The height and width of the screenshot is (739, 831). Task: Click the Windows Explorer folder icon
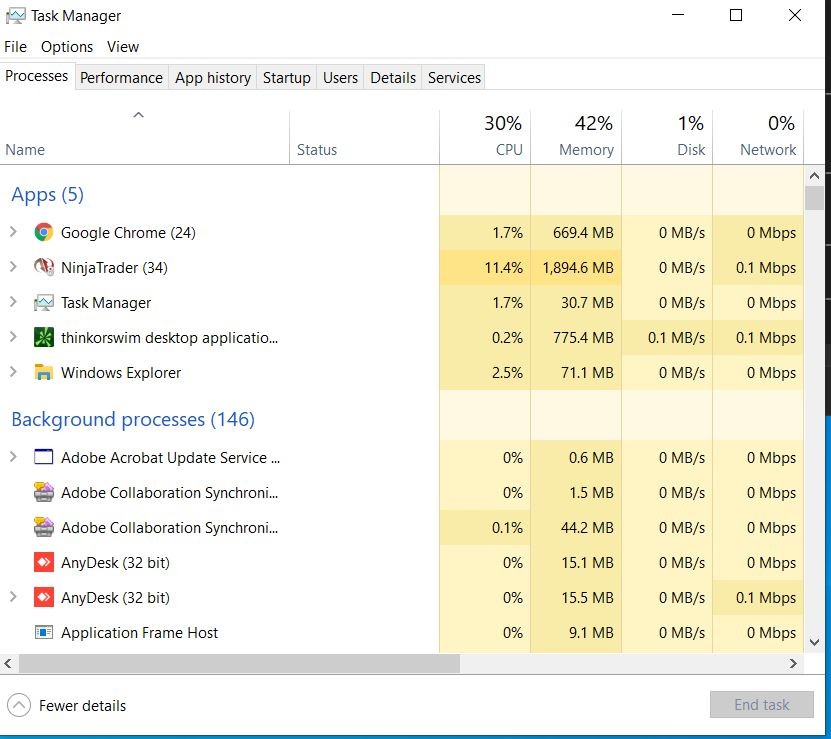click(x=43, y=373)
